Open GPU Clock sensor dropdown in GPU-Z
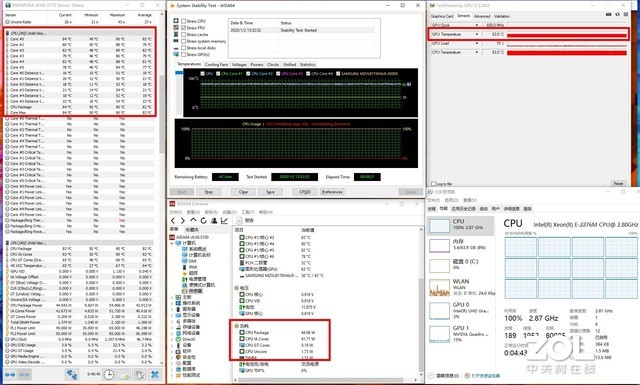The height and width of the screenshot is (385, 640). (x=476, y=25)
